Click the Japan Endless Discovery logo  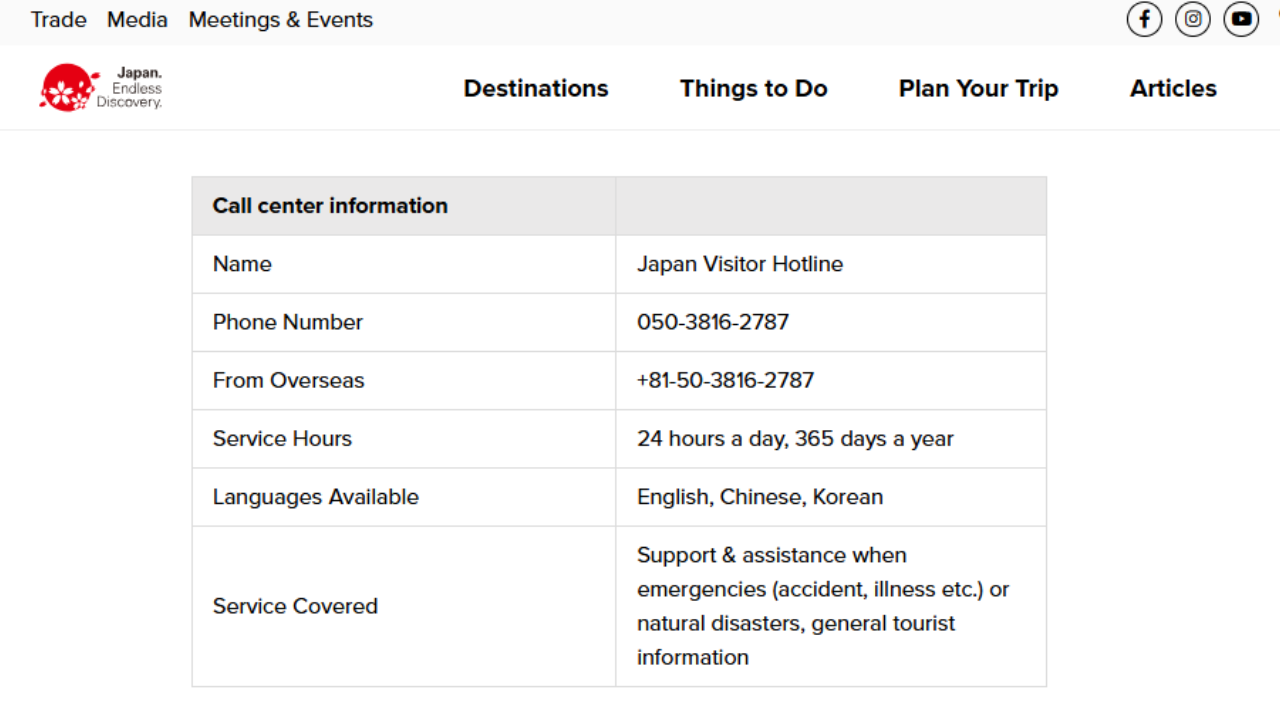[x=101, y=88]
